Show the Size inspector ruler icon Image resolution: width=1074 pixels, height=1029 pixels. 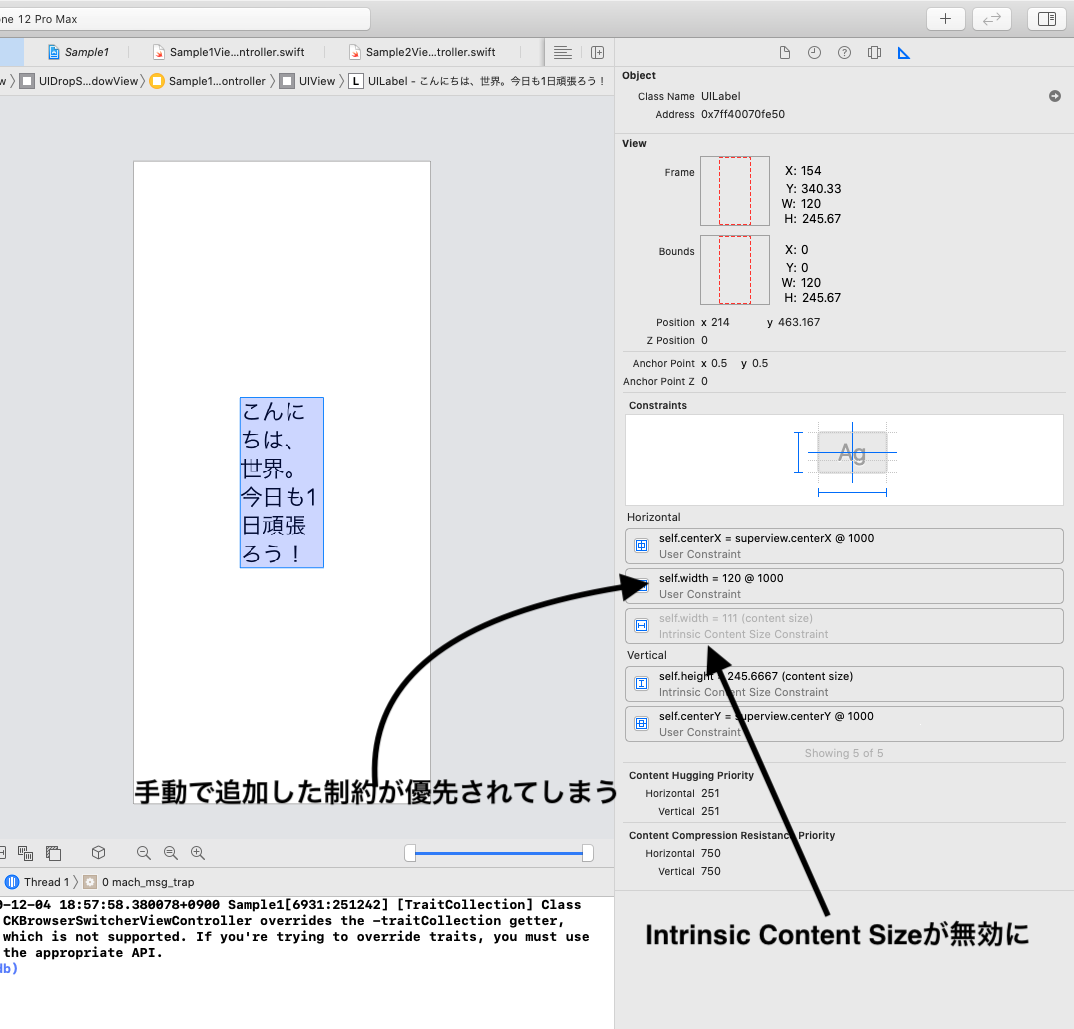coord(904,53)
